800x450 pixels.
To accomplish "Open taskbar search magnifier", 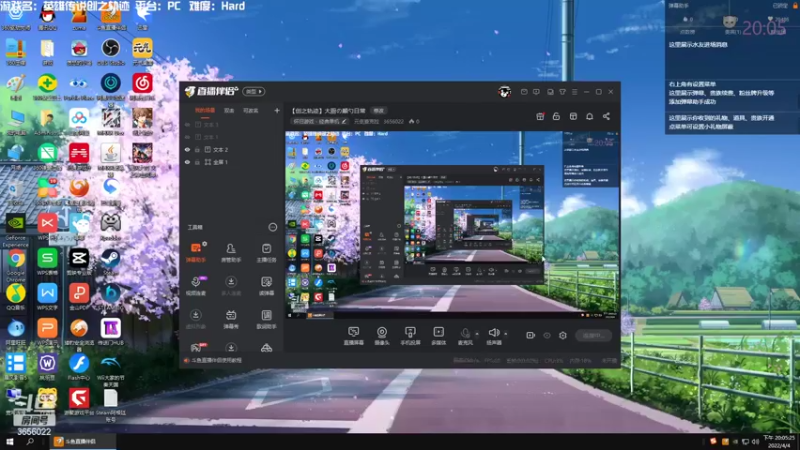I will tap(30, 442).
